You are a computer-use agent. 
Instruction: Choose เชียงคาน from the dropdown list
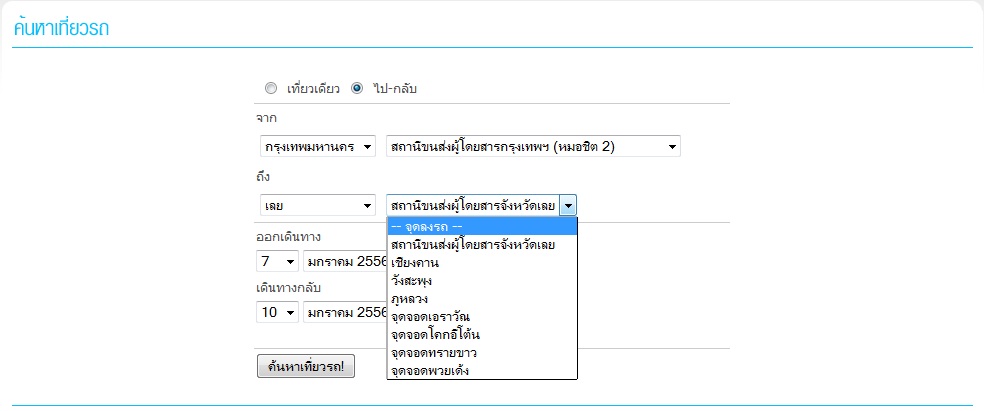[x=482, y=263]
